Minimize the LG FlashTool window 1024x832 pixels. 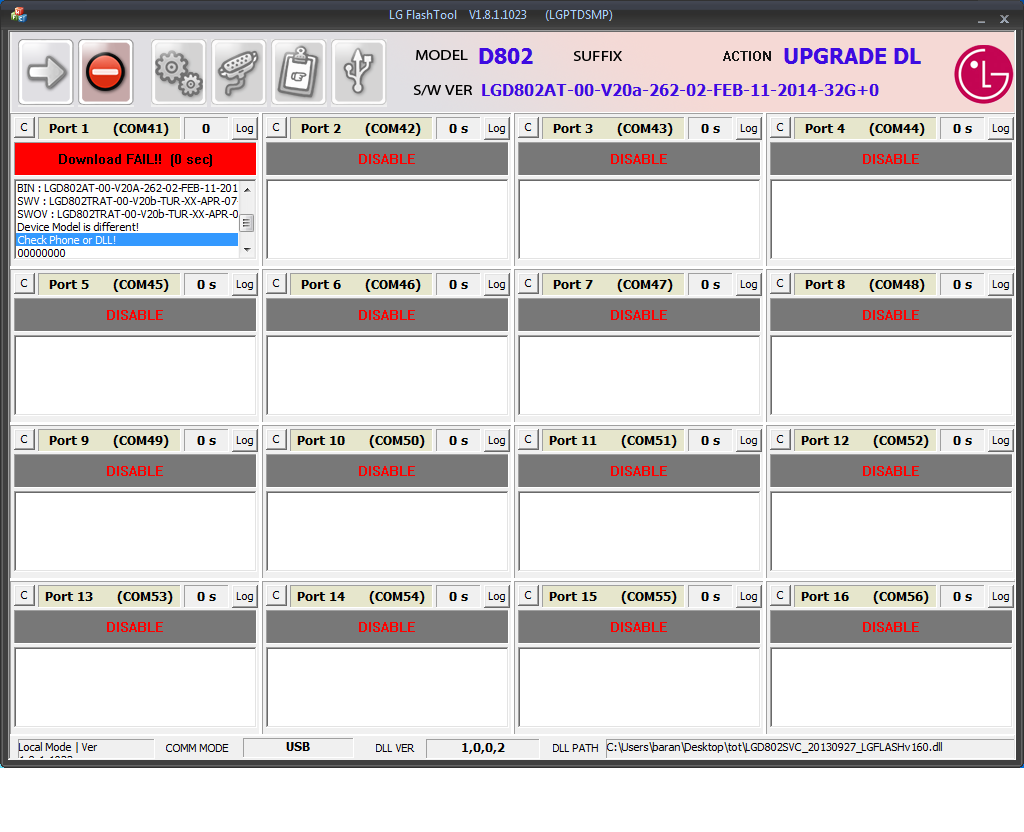[981, 19]
